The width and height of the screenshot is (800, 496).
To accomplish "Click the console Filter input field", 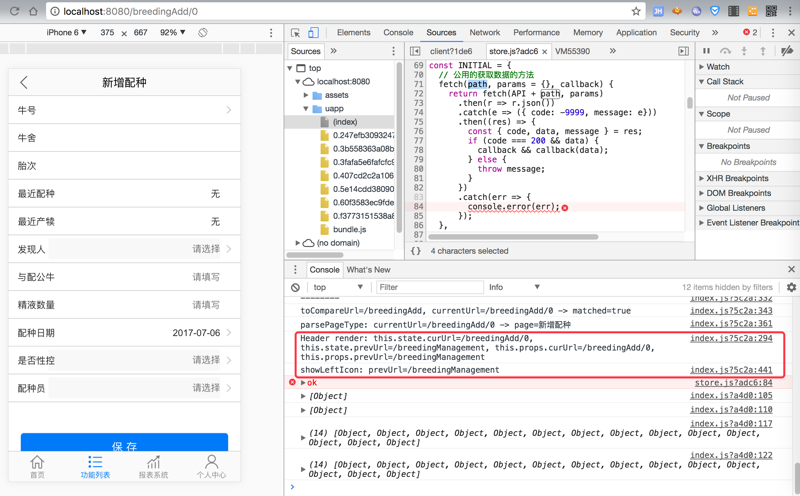I will 430,287.
